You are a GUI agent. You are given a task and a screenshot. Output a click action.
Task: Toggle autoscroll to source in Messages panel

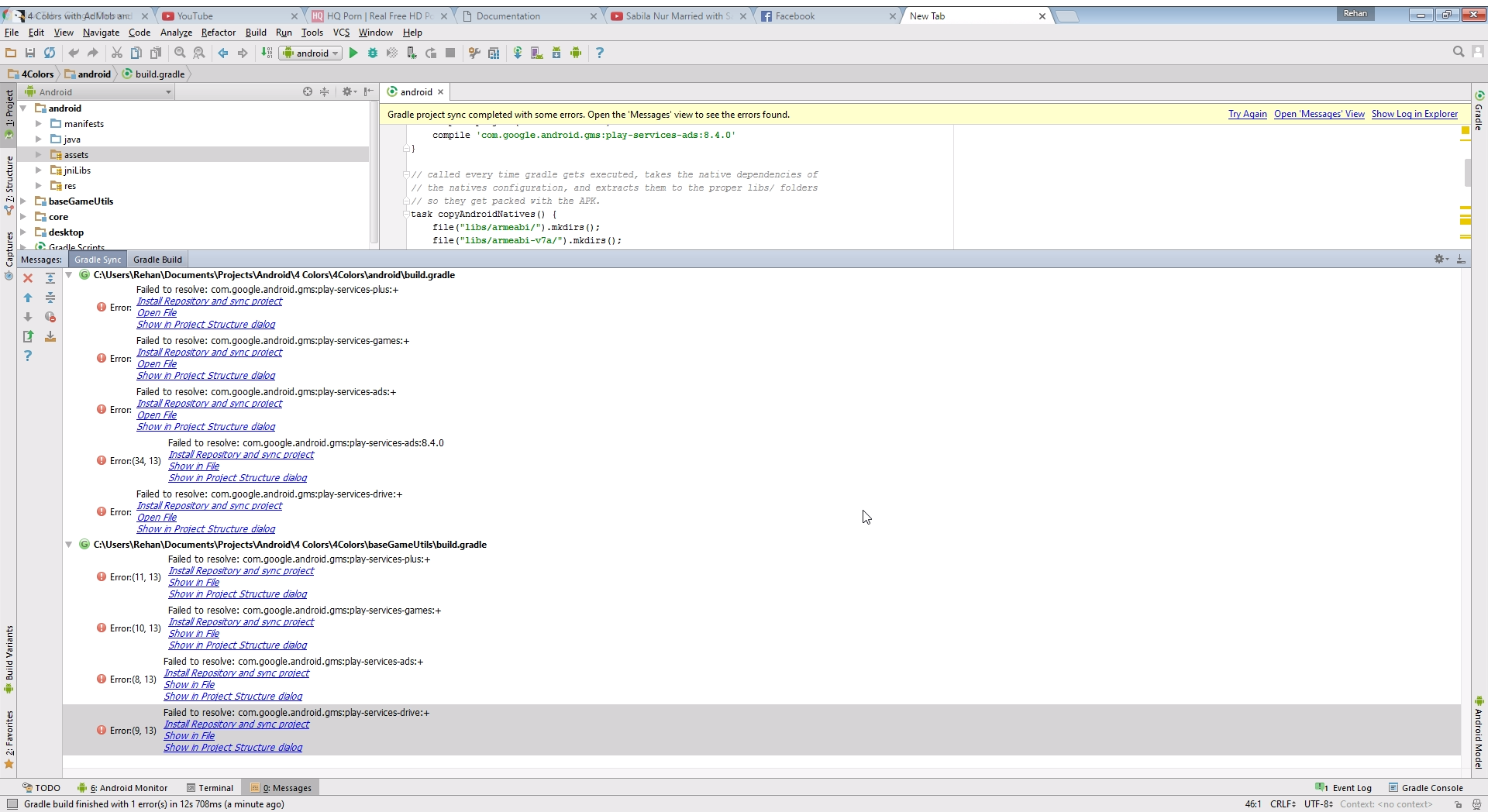point(50,336)
